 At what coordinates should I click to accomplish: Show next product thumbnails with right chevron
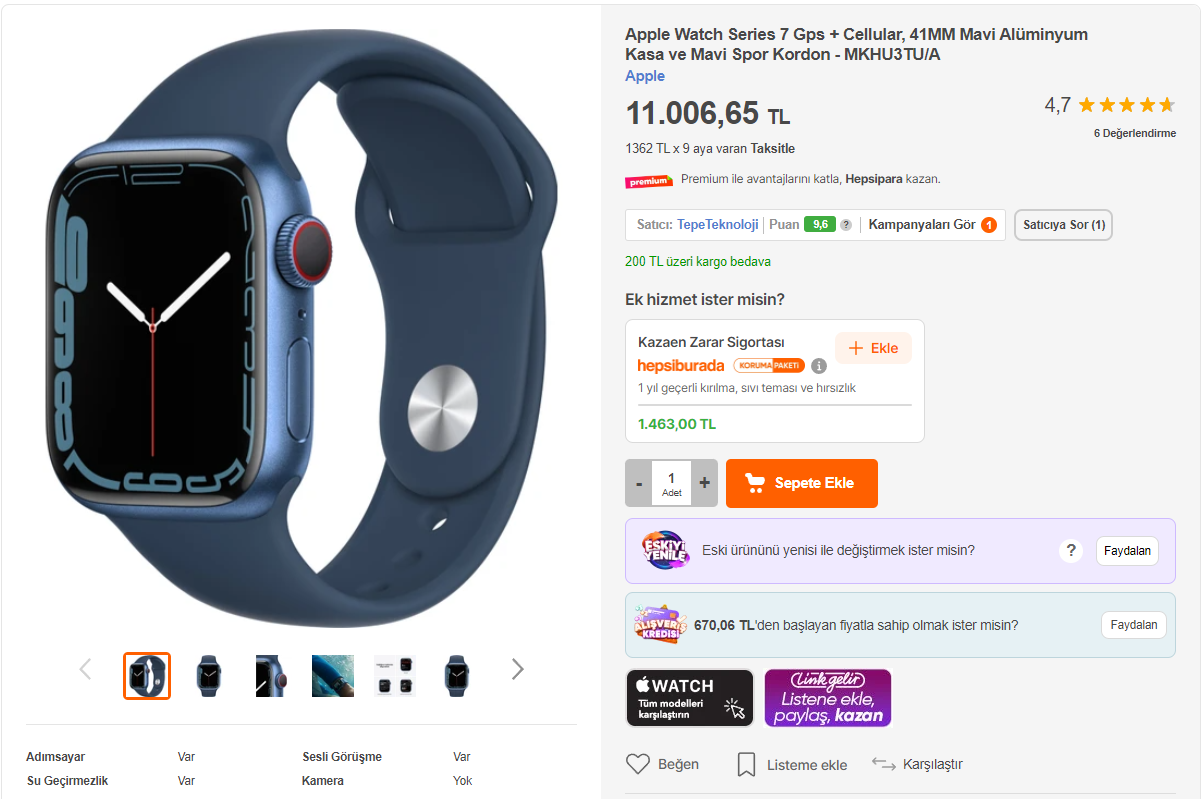pos(517,669)
